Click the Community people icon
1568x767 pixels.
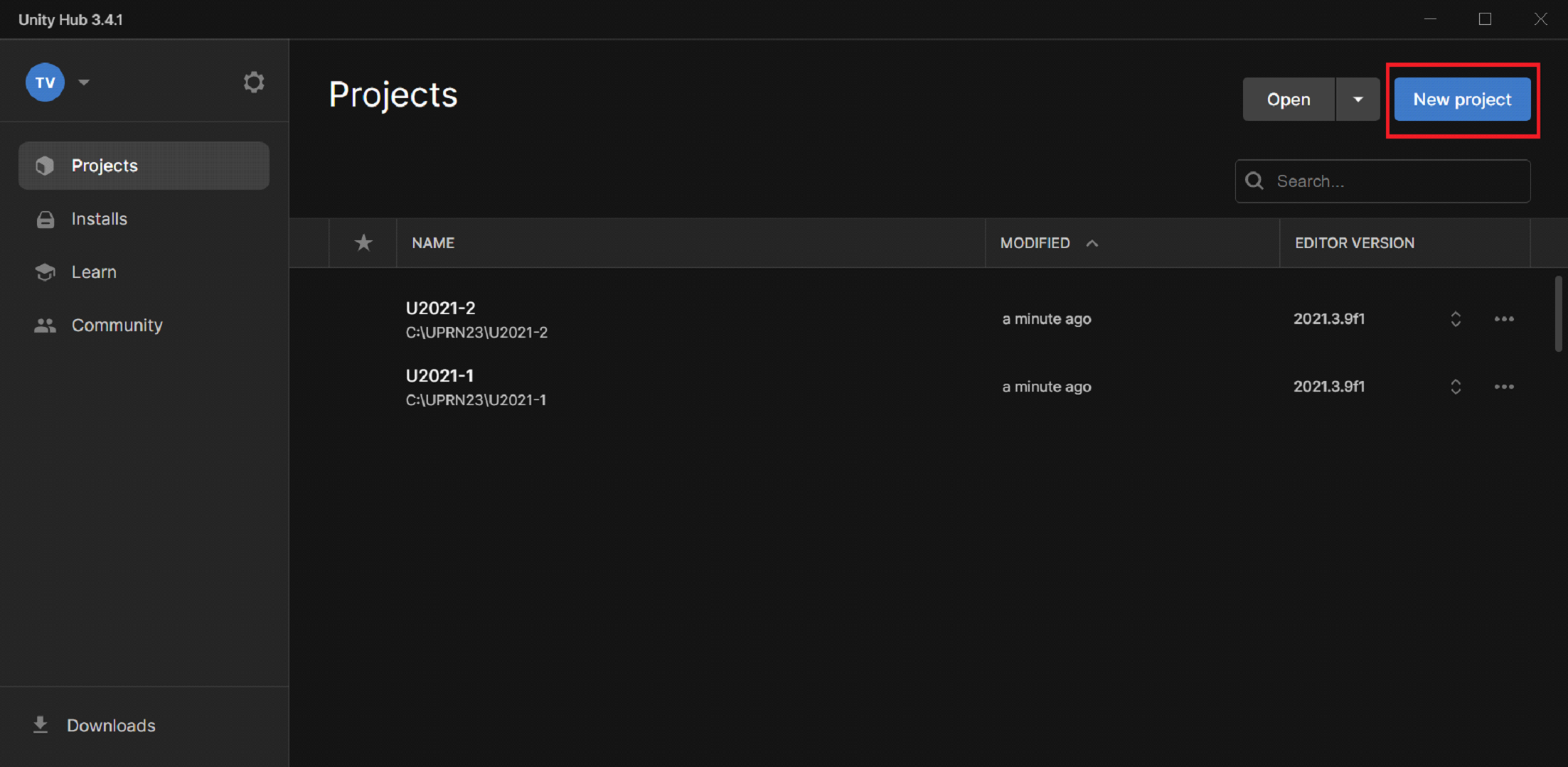[46, 326]
